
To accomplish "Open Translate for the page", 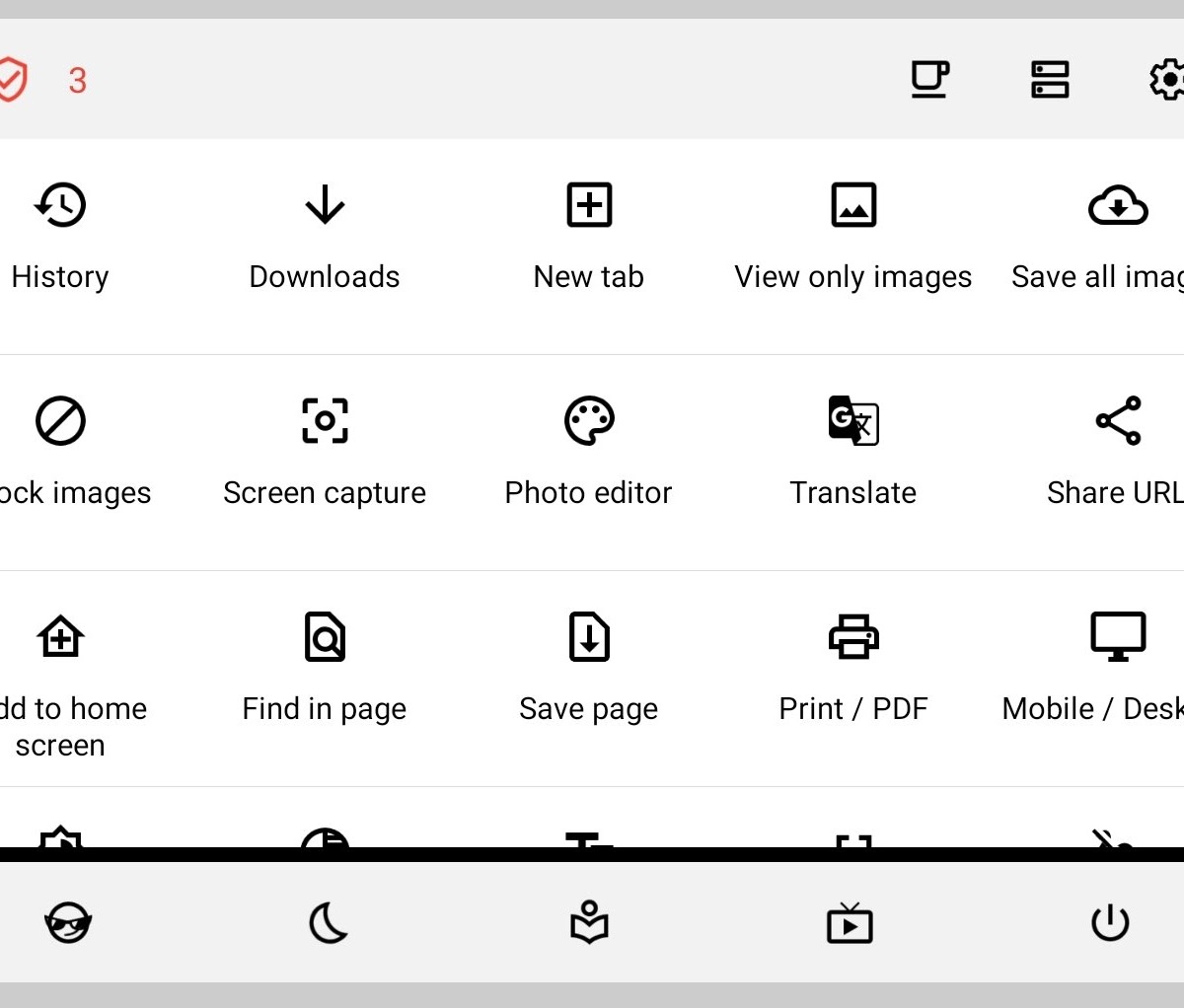I will 853,421.
